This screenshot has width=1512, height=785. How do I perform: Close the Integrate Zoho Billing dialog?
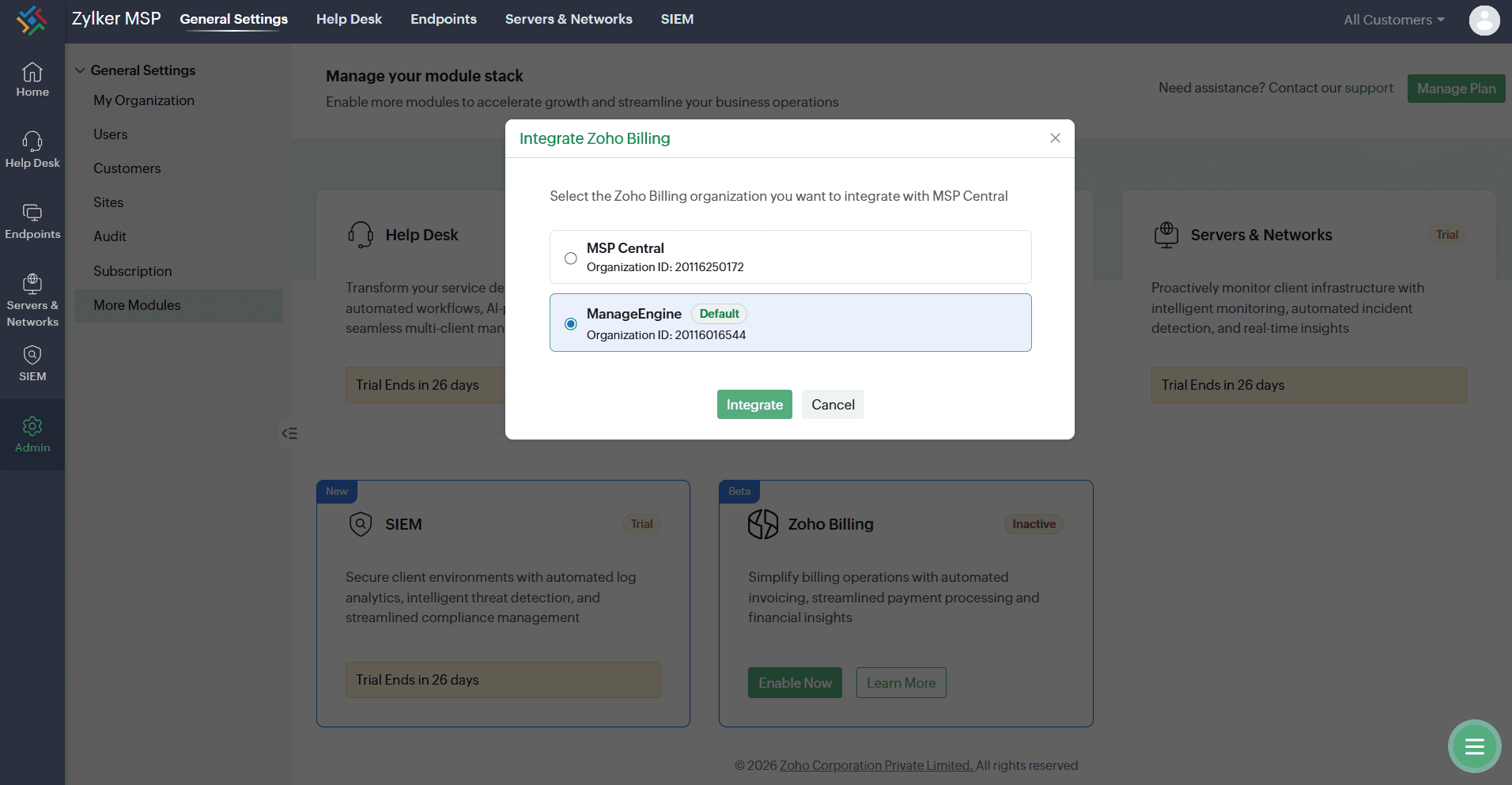tap(1055, 138)
